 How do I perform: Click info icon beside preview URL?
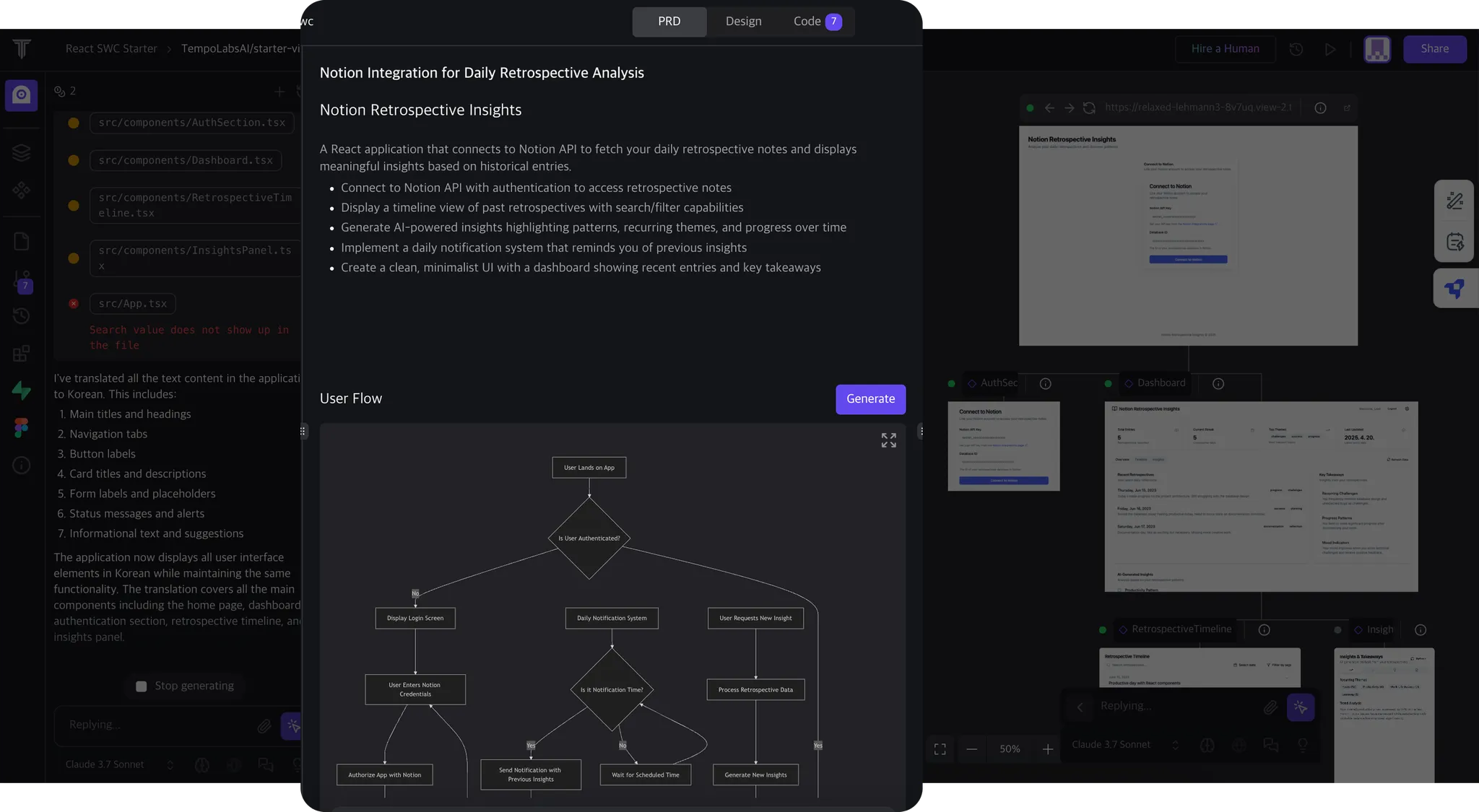(x=1320, y=108)
